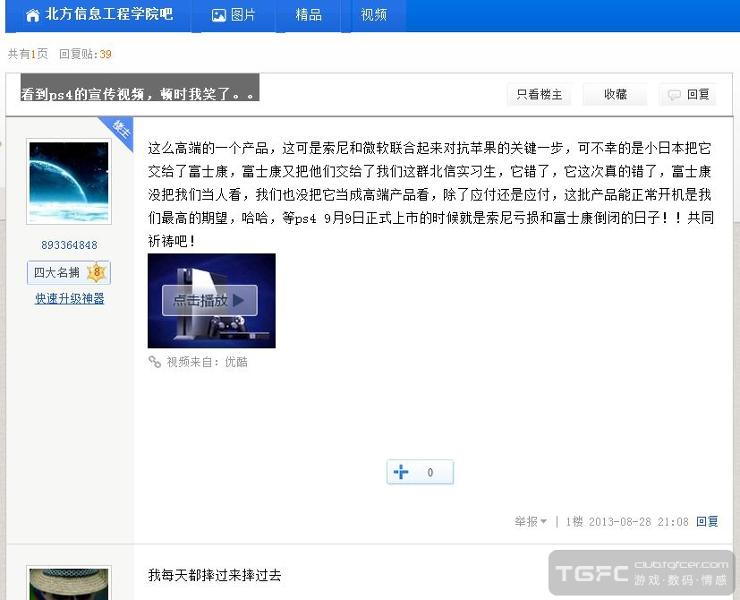This screenshot has height=600, width=740.
Task: Click the 优酷 video source link
Action: (x=236, y=362)
